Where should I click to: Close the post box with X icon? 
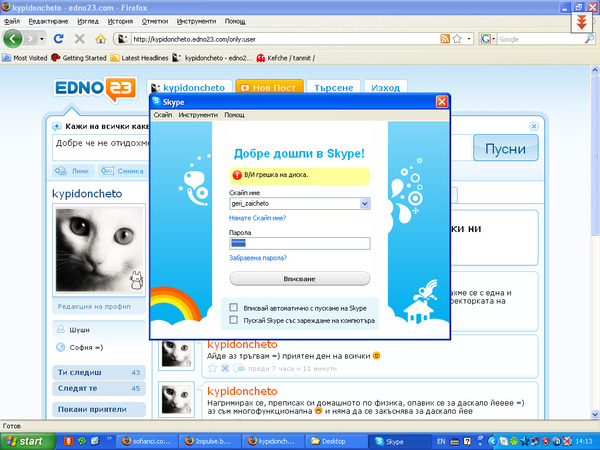click(x=534, y=126)
